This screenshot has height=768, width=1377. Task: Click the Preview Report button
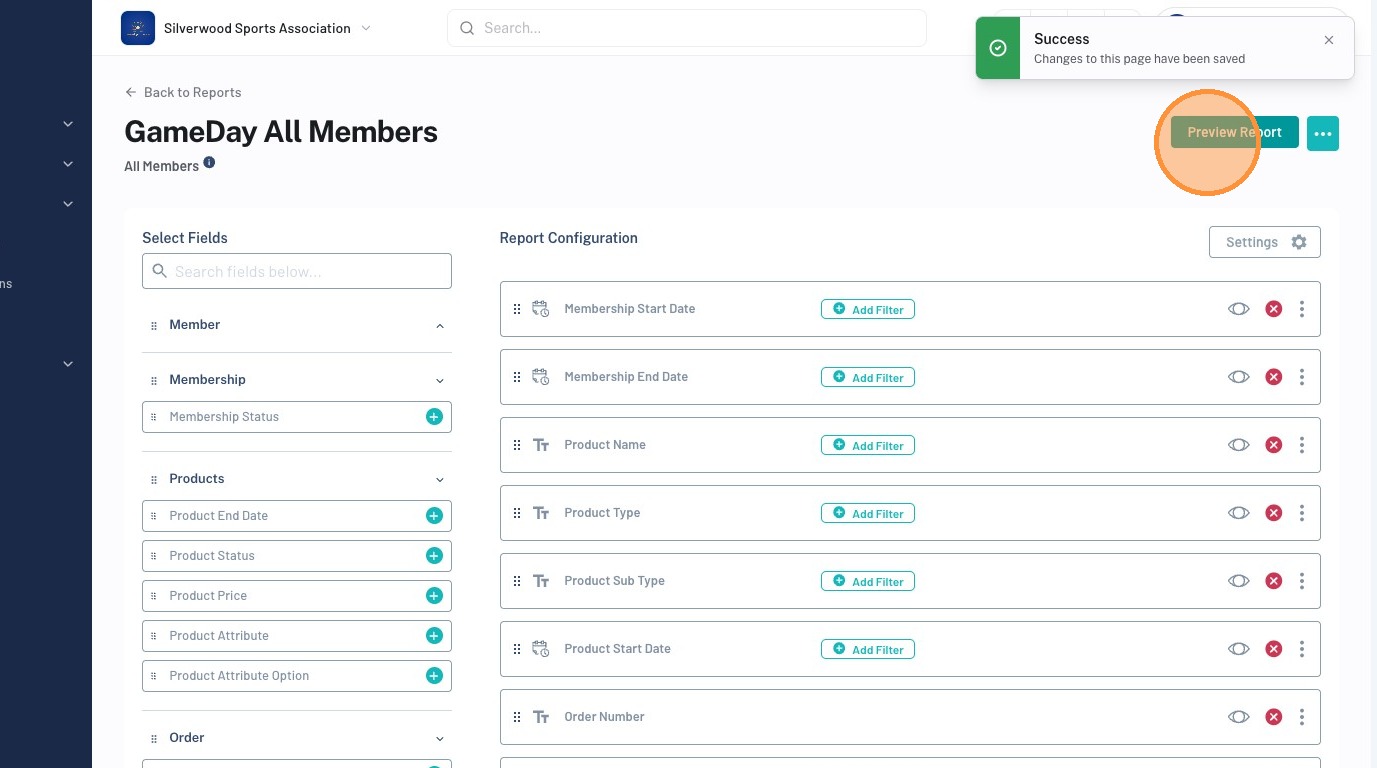[x=1234, y=132]
